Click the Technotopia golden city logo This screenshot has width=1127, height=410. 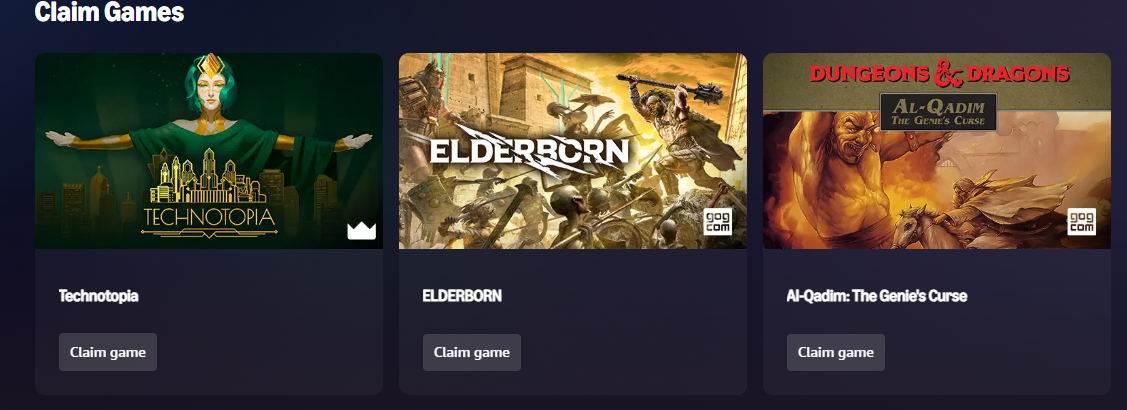click(208, 193)
